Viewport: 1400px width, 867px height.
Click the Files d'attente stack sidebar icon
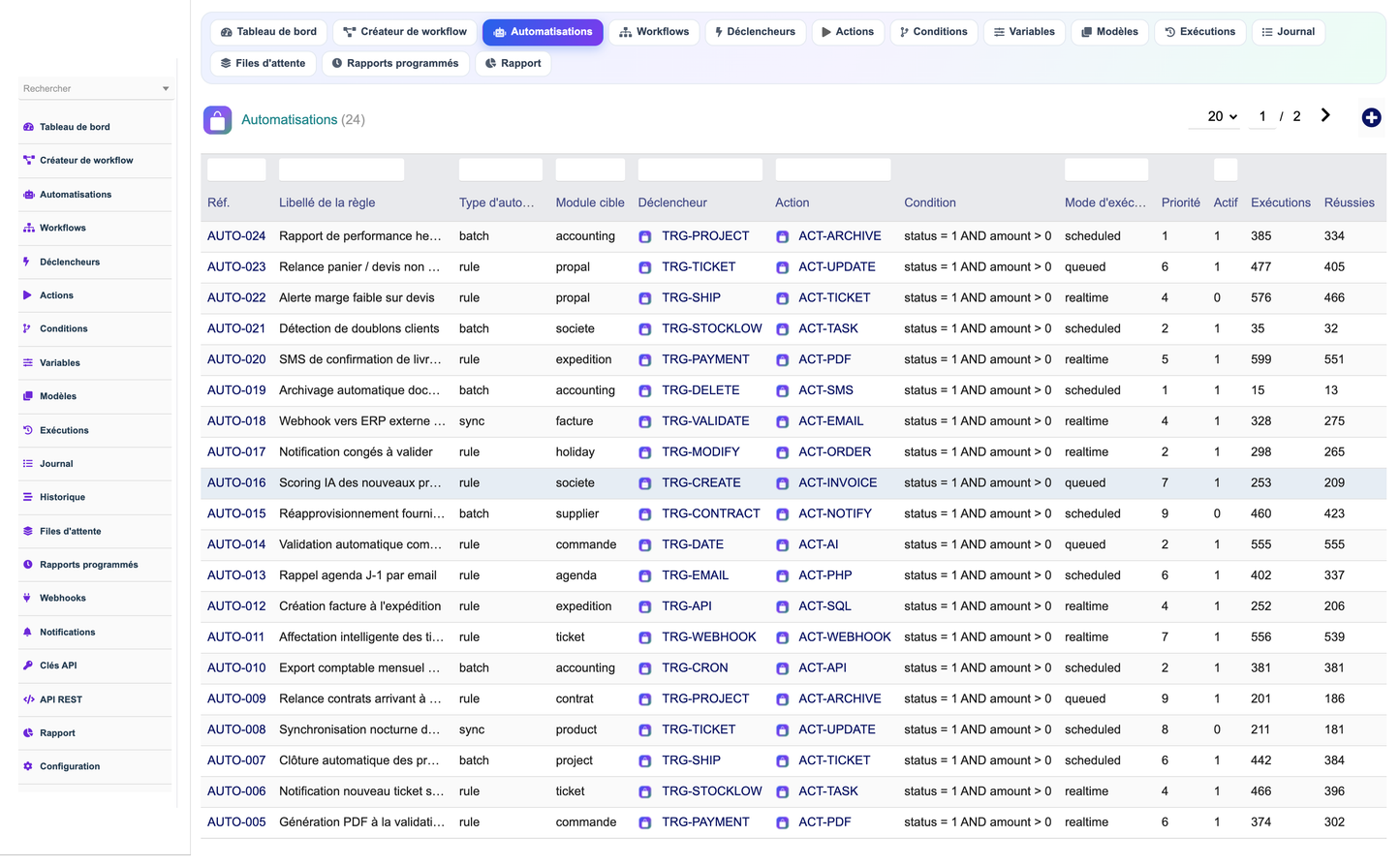[28, 532]
